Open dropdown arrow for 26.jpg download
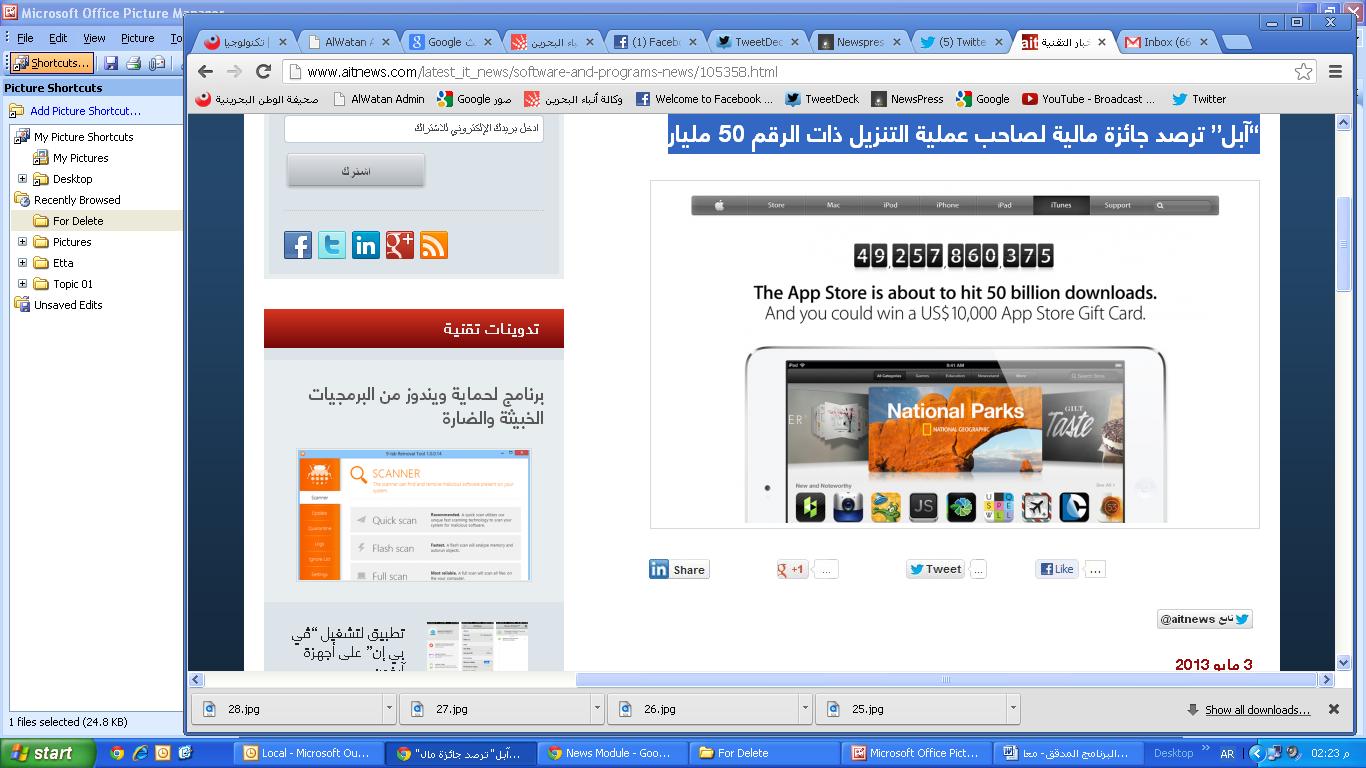This screenshot has width=1366, height=768. (x=805, y=709)
